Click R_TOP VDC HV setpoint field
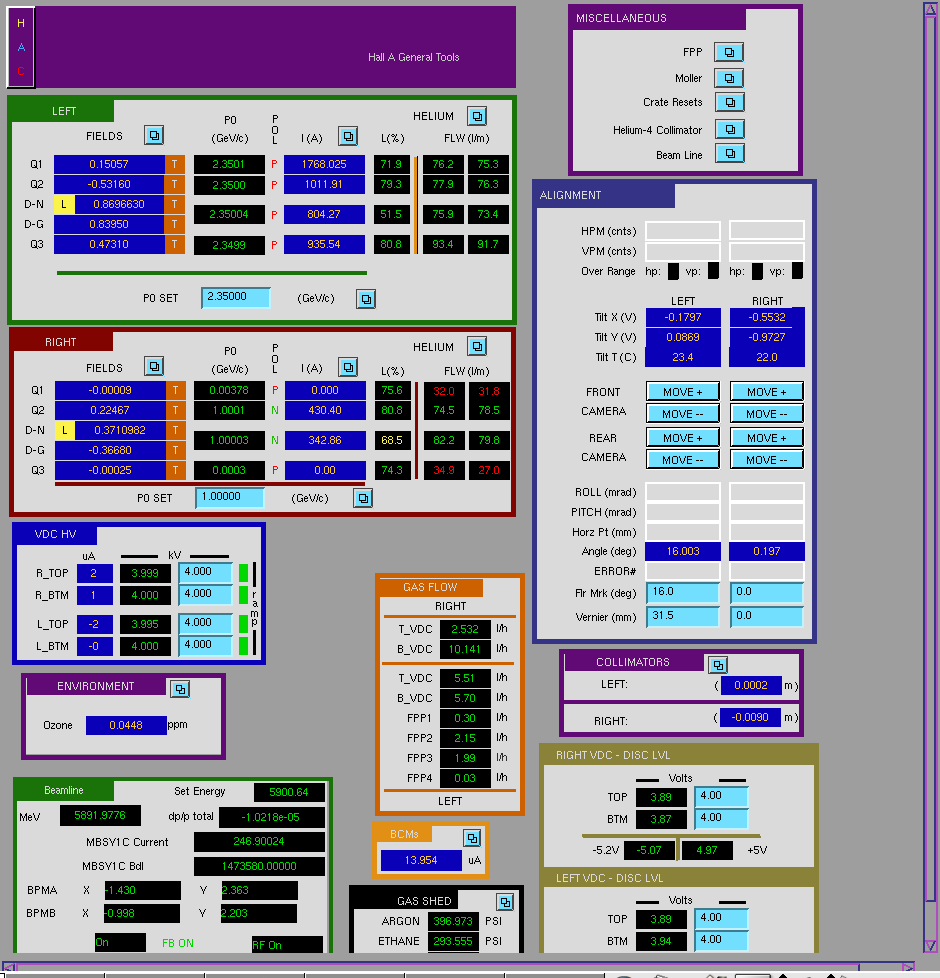This screenshot has height=978, width=940. point(206,572)
